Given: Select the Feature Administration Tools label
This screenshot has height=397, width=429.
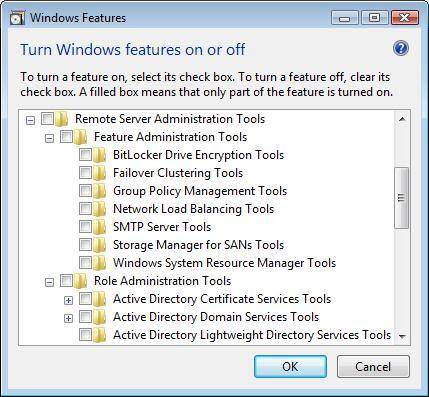Looking at the screenshot, I should click(170, 137).
